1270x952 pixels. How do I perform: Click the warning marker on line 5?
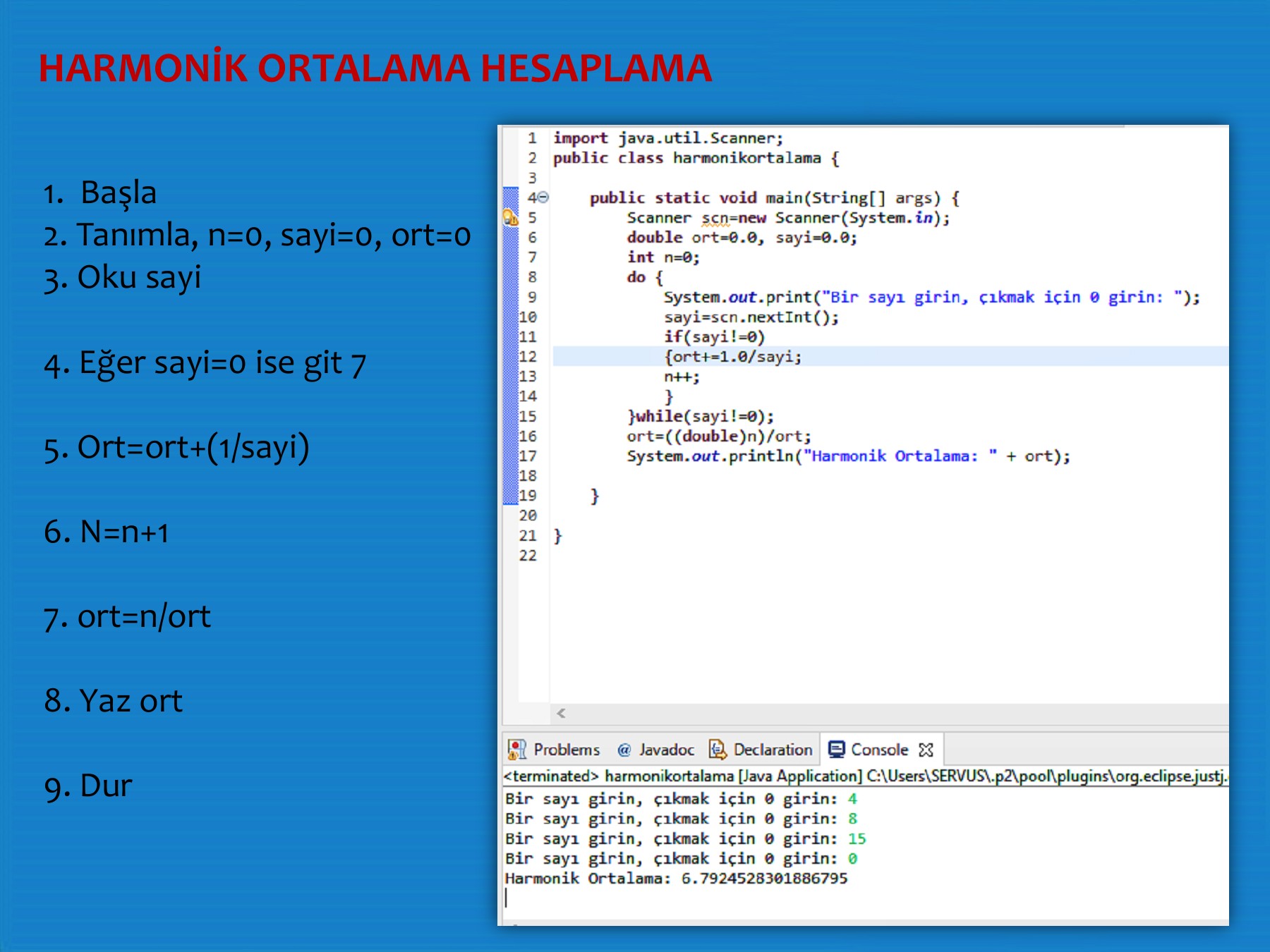[509, 218]
